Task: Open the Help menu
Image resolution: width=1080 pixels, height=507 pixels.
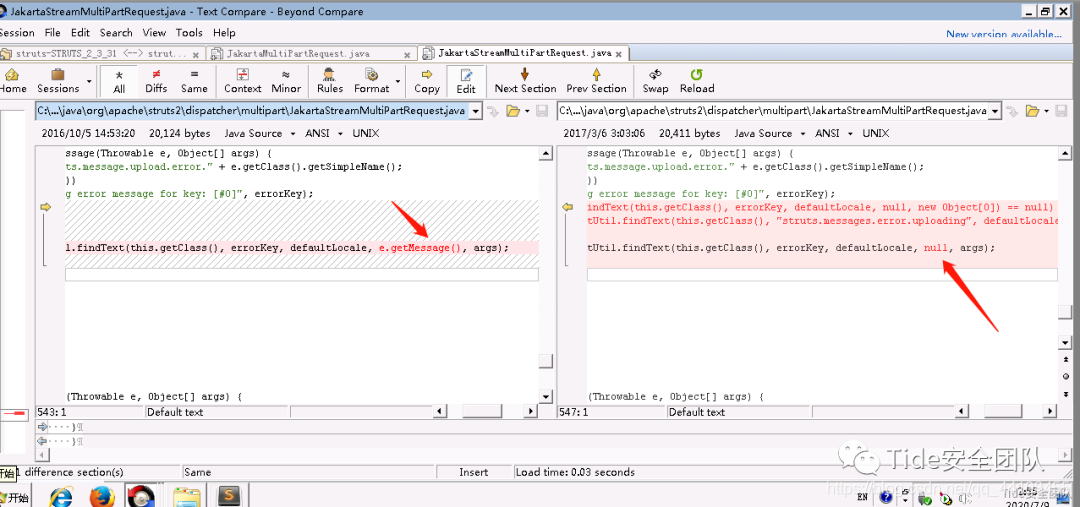Action: (224, 32)
